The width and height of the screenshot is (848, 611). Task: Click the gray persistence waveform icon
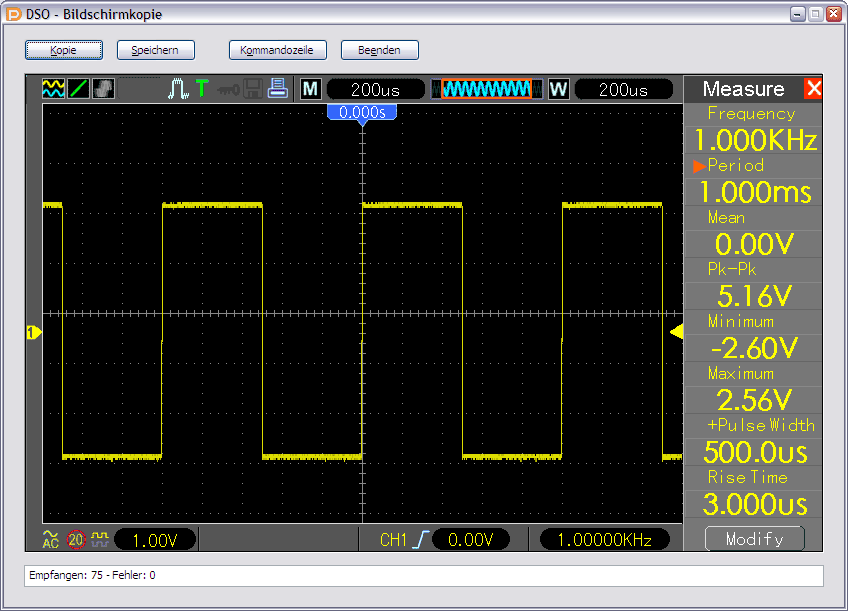(x=103, y=89)
